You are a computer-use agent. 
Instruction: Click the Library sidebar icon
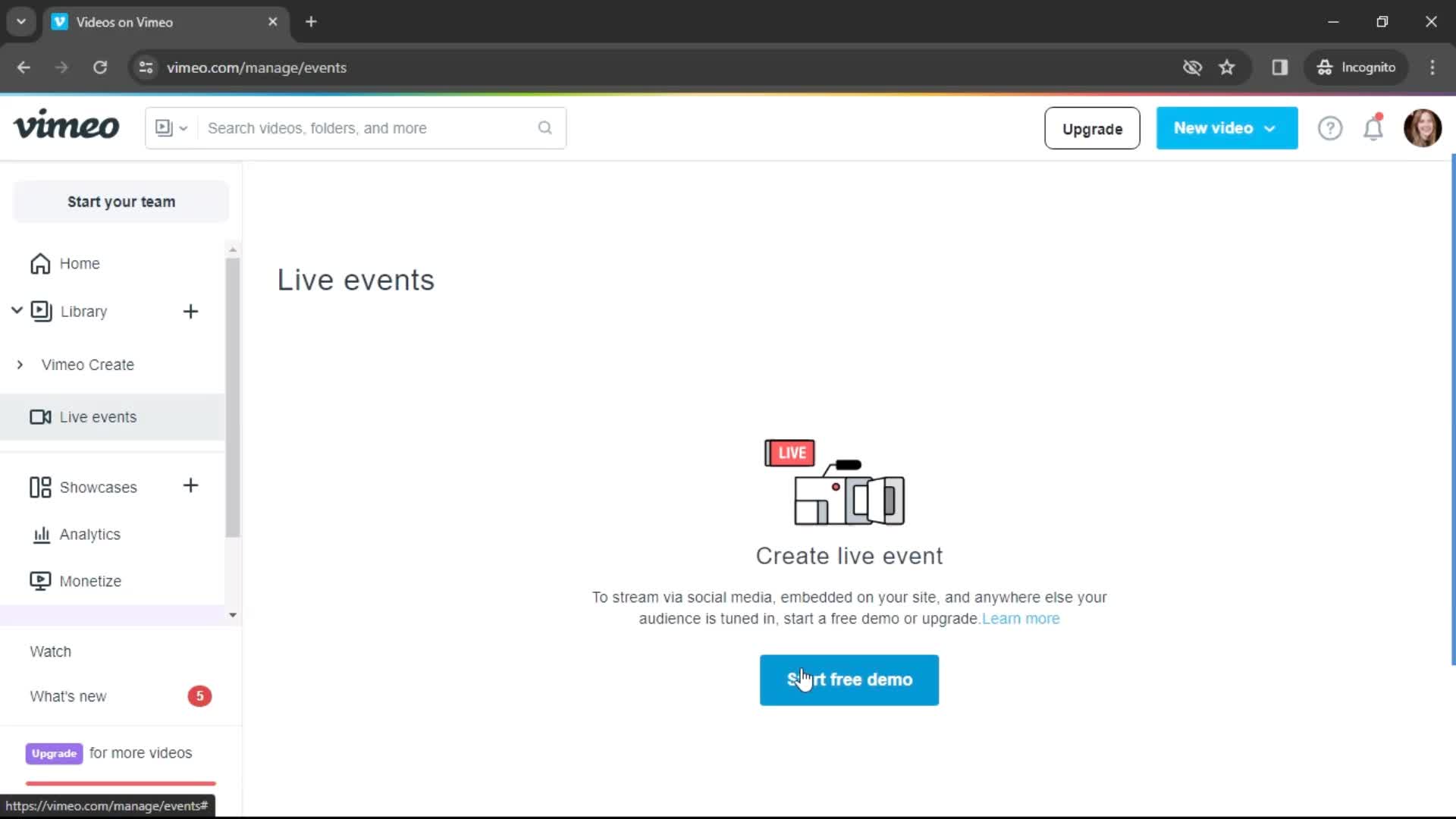tap(40, 311)
